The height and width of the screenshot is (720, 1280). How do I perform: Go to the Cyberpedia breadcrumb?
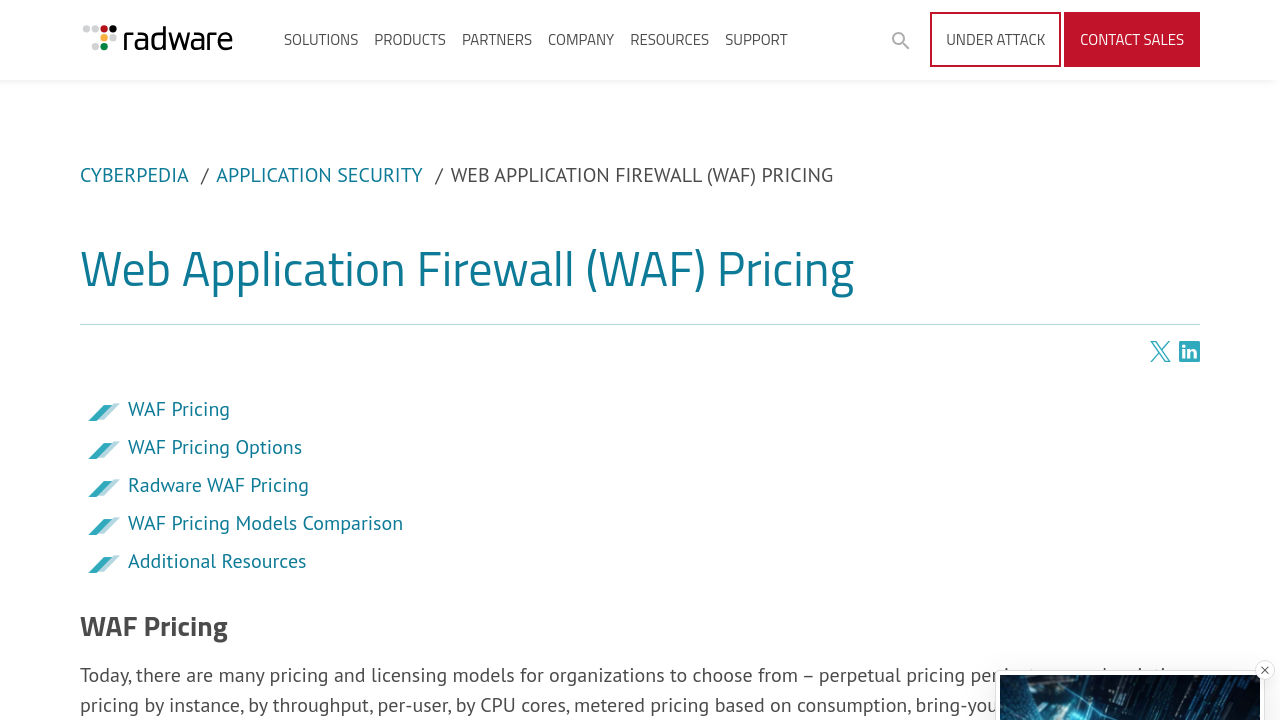click(134, 175)
